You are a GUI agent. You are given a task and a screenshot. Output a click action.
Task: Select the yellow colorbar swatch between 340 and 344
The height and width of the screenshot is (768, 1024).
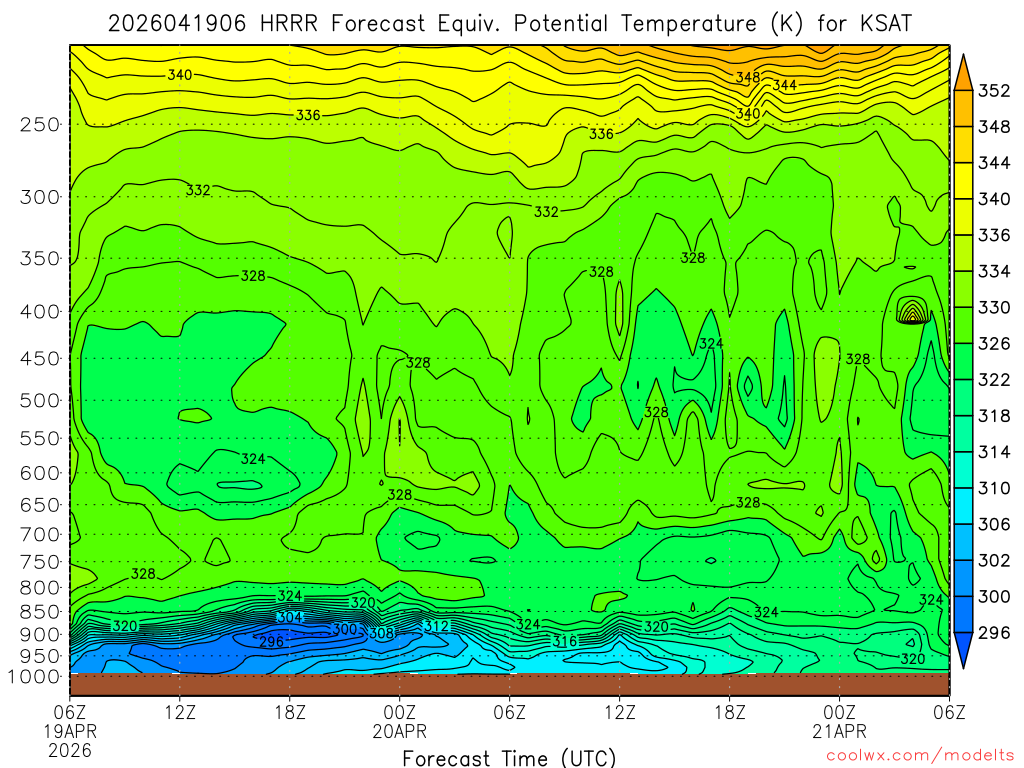963,181
